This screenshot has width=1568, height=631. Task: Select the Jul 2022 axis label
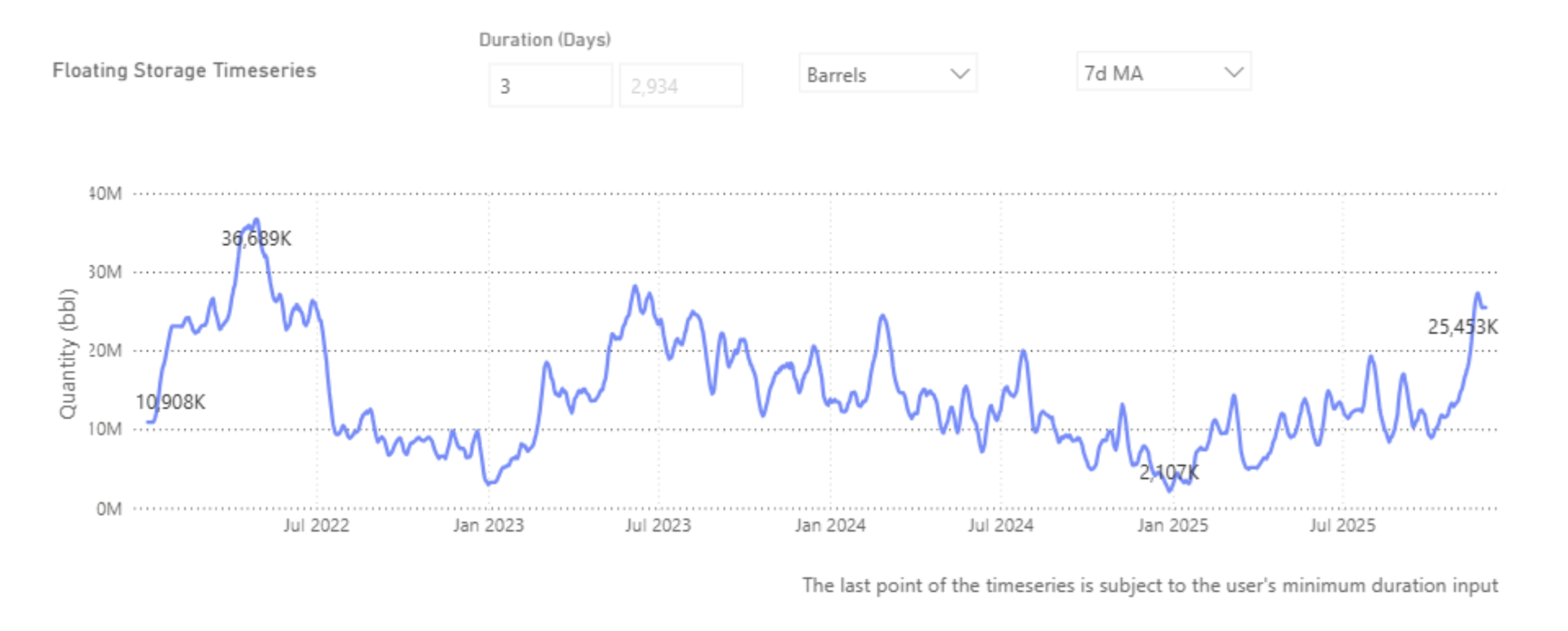316,526
